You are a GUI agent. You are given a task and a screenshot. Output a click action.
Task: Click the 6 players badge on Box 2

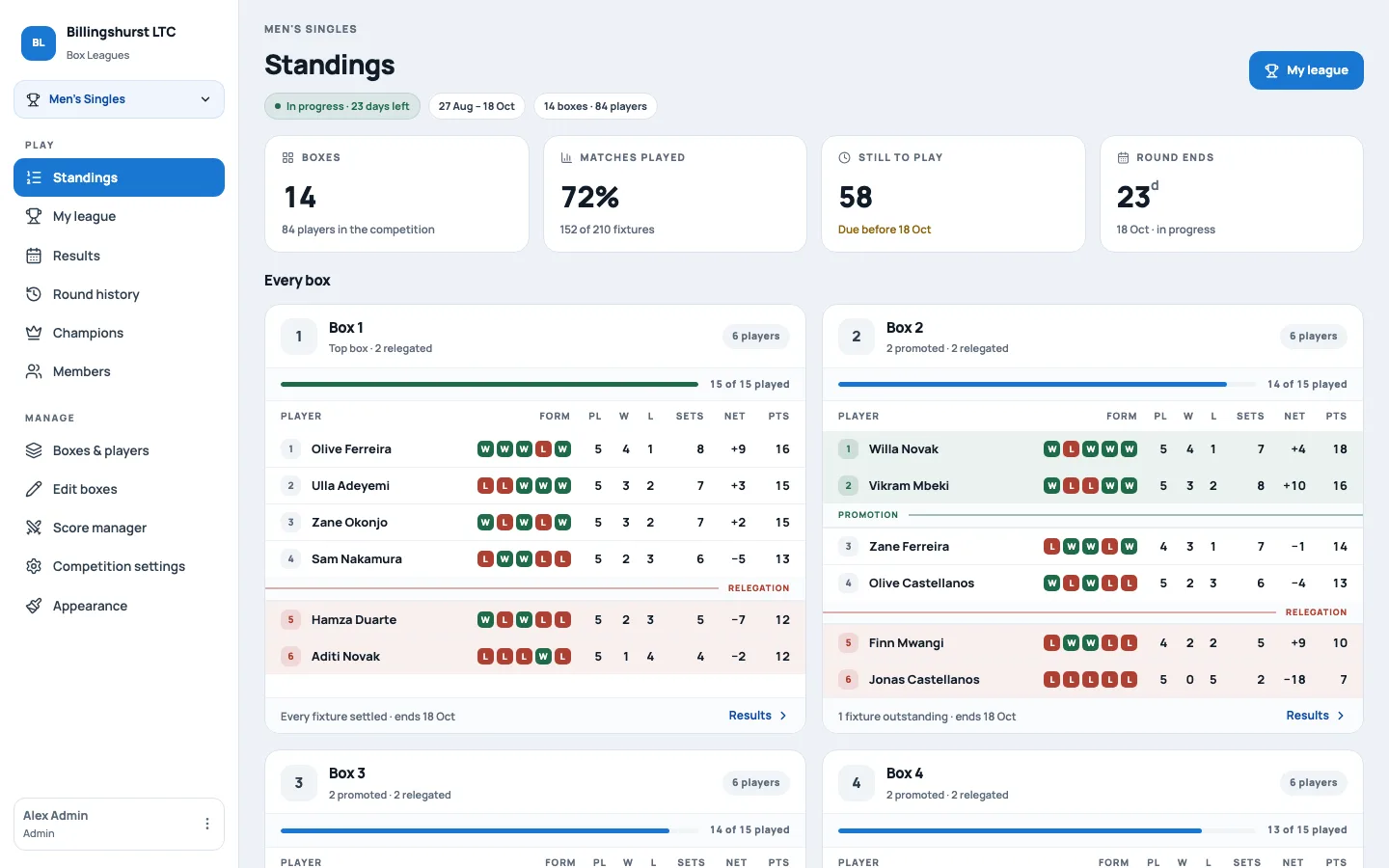click(1314, 337)
